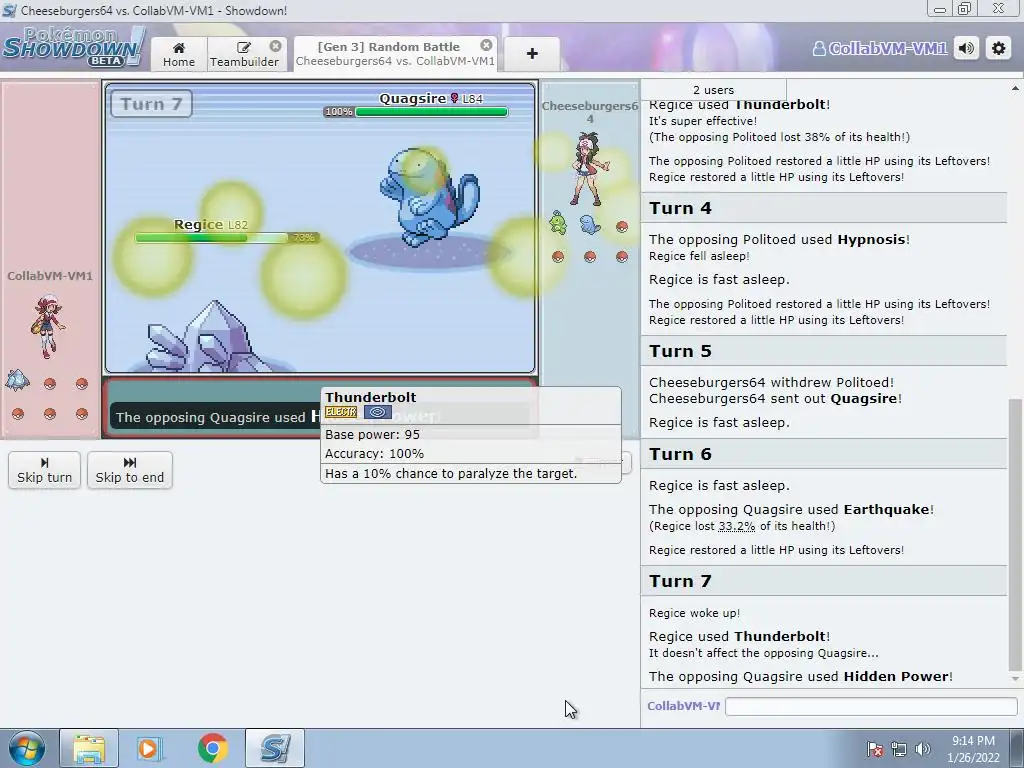Click the Pokémon Showdown logo
The width and height of the screenshot is (1024, 768).
(72, 47)
